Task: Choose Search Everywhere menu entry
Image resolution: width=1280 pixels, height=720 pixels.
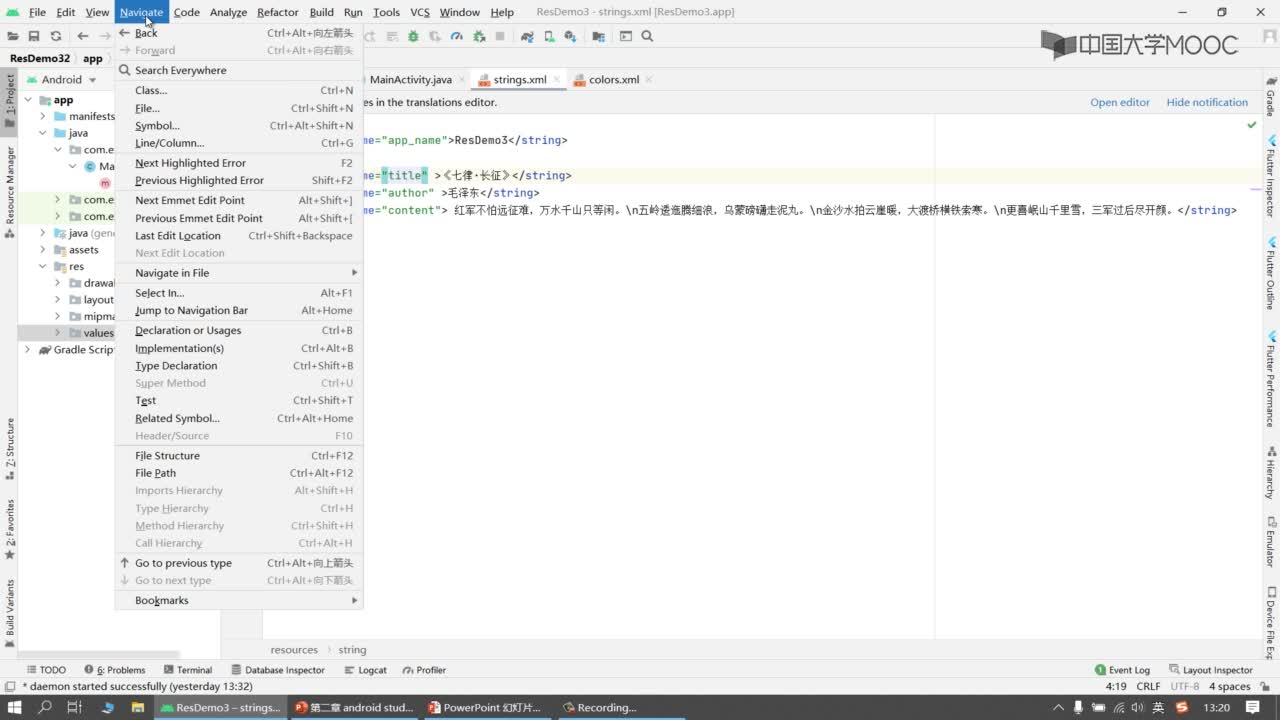Action: pos(239,70)
